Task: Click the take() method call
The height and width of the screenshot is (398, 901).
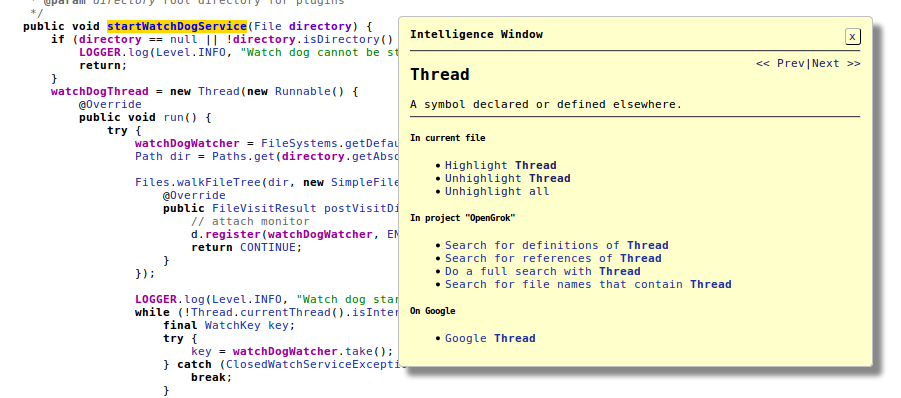Action: coord(359,351)
